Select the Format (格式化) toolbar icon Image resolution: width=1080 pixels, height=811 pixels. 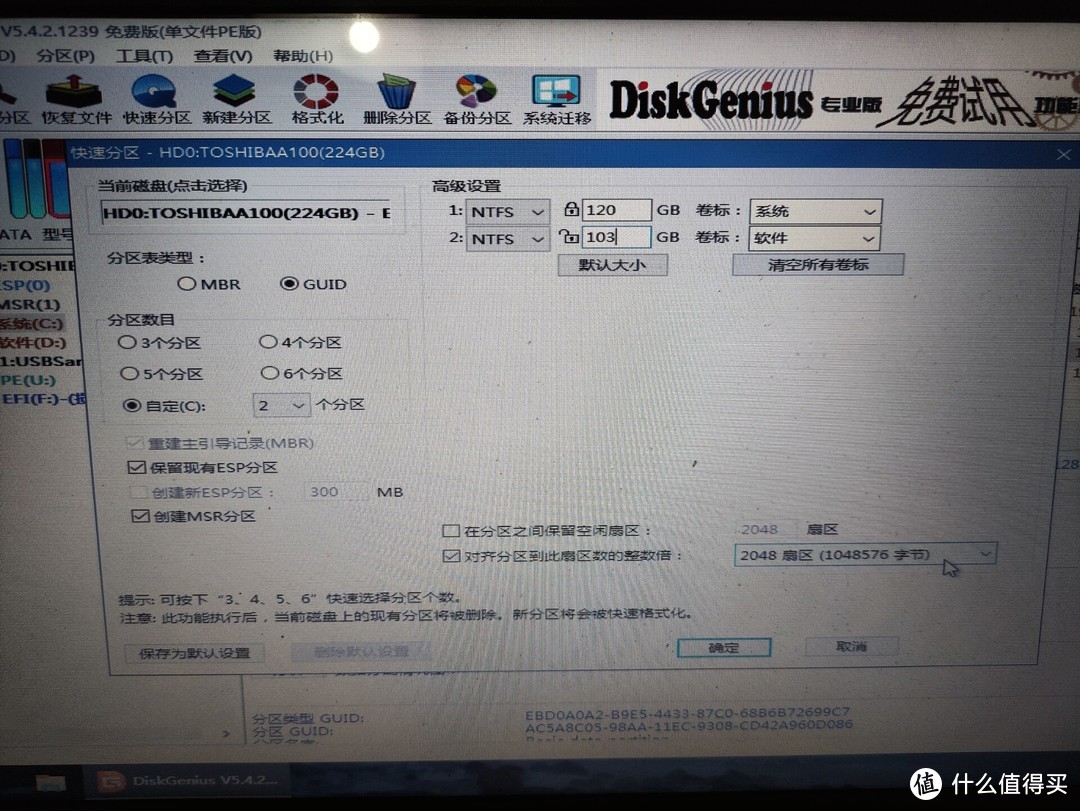(x=317, y=100)
